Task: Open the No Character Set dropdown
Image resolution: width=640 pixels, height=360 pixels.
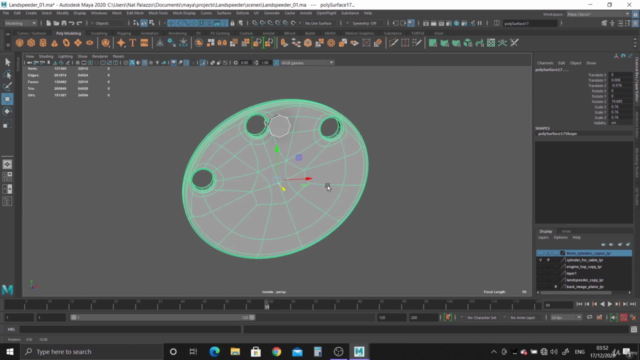Action: click(x=482, y=318)
